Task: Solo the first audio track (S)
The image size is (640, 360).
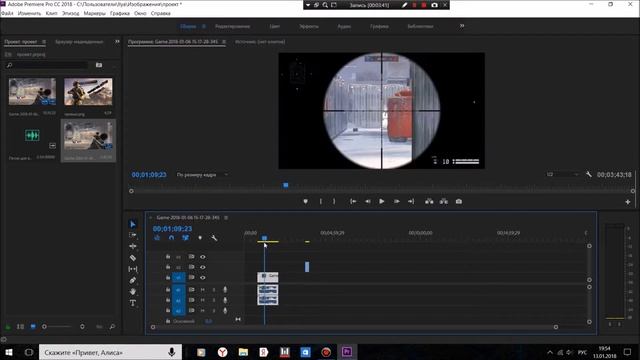Action: (x=213, y=289)
